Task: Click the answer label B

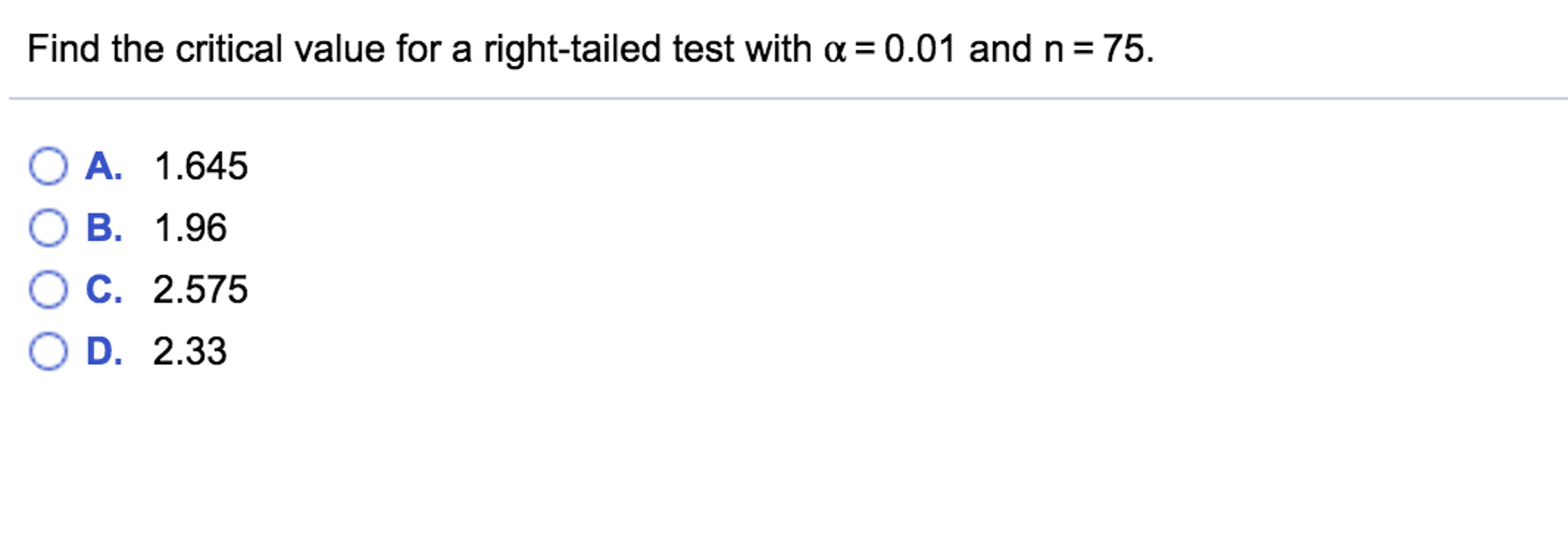Action: 105,228
